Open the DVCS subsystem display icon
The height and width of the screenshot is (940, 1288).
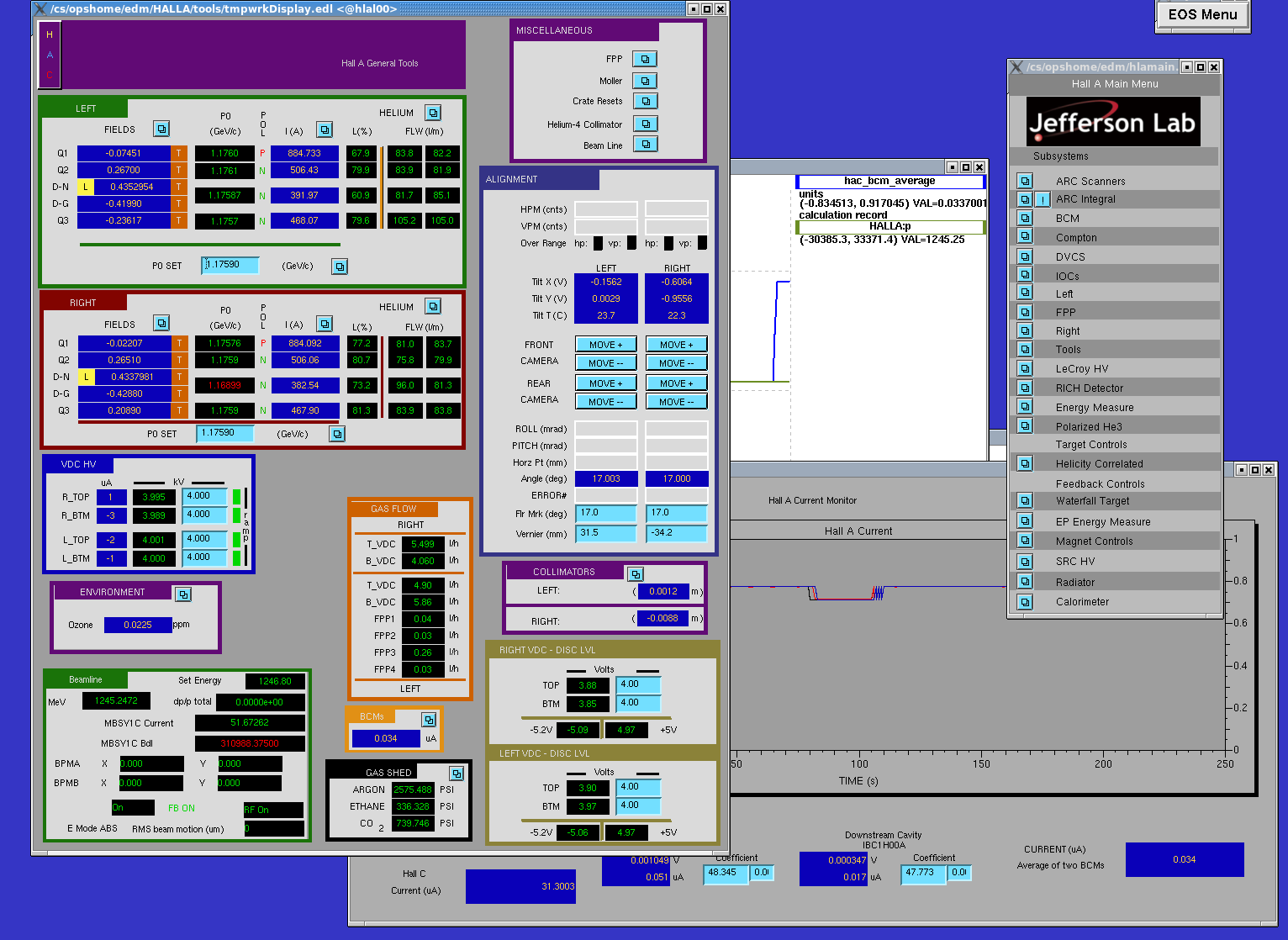(x=1025, y=256)
